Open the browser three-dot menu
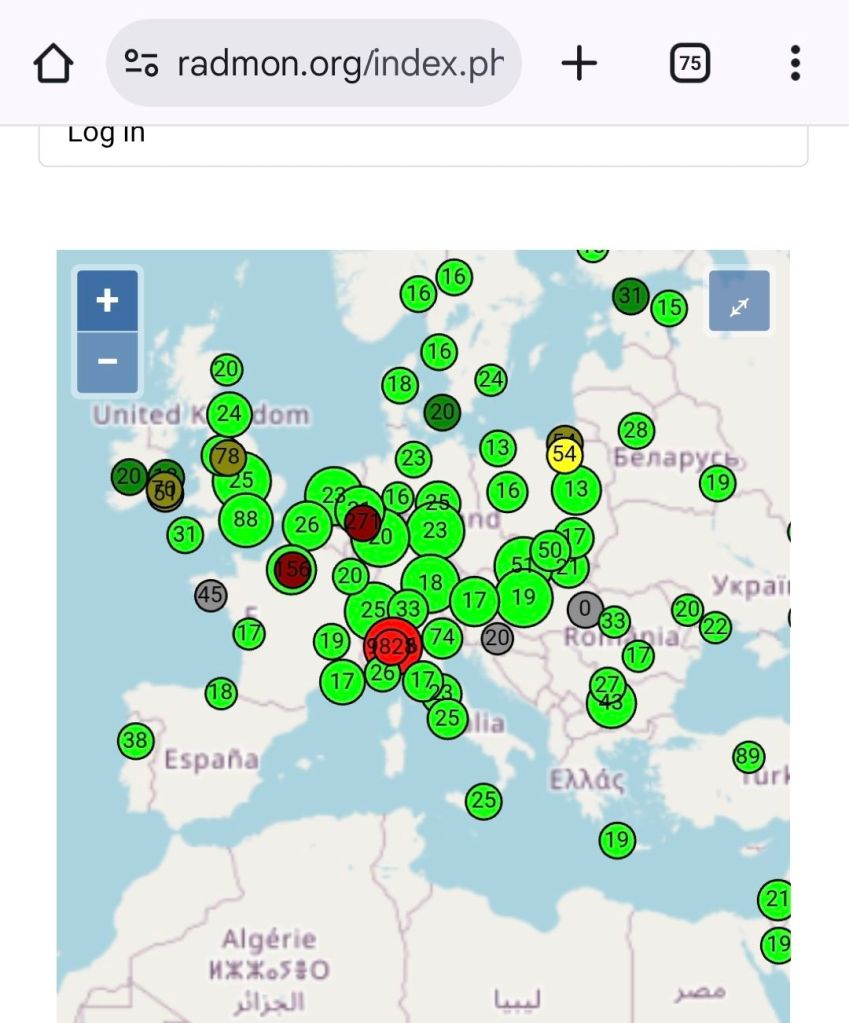Image resolution: width=849 pixels, height=1023 pixels. 795,63
